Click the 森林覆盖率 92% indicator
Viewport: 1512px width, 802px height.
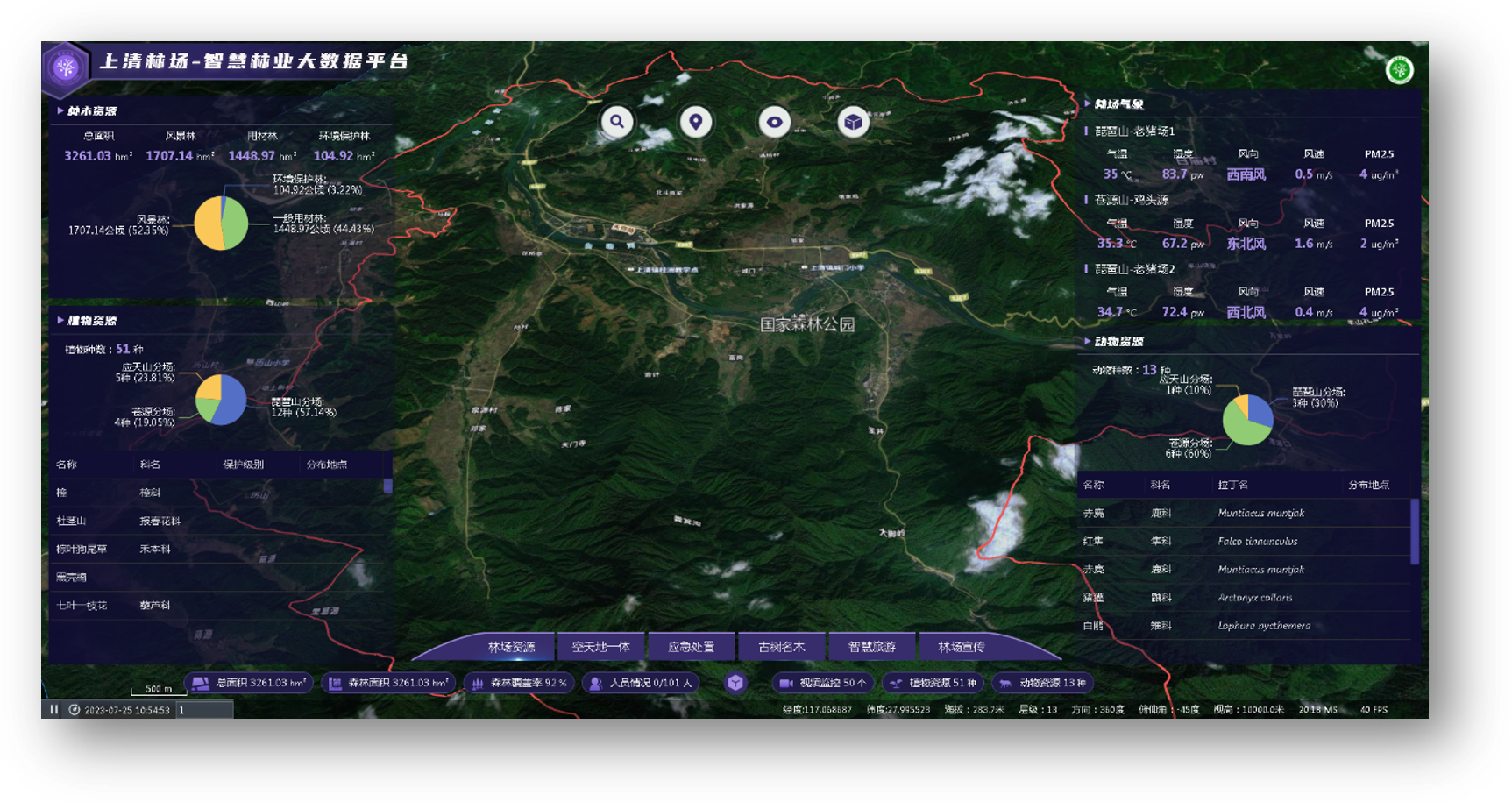coord(519,683)
